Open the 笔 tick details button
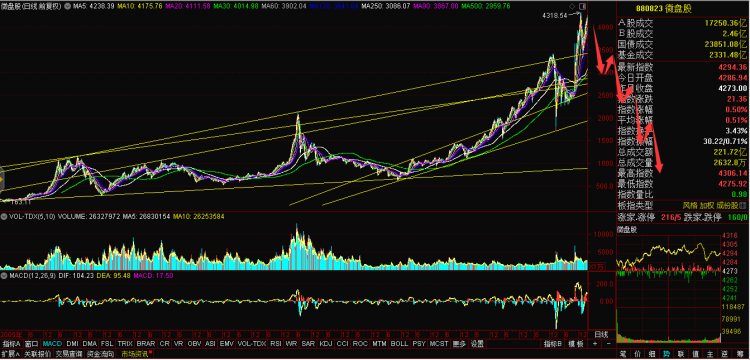750x360 pixels. (624, 354)
